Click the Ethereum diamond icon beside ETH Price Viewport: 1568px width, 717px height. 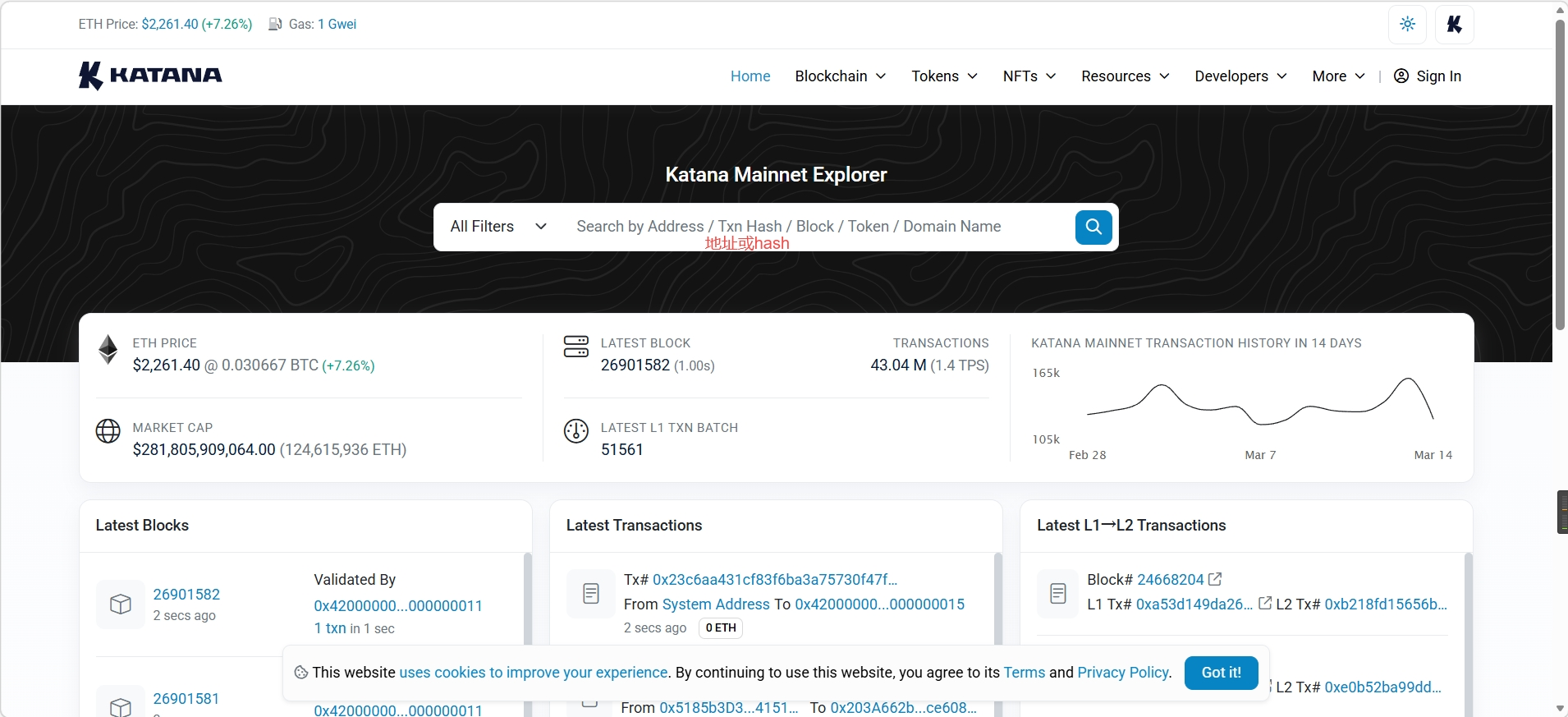coord(108,349)
